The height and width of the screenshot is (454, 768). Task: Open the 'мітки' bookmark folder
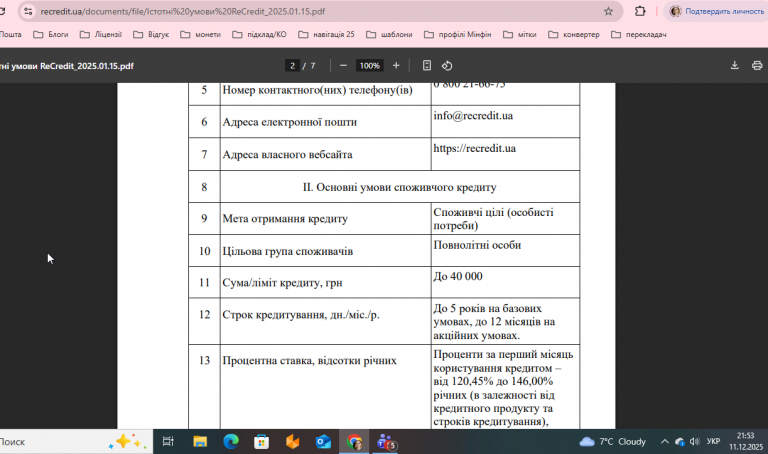point(520,34)
